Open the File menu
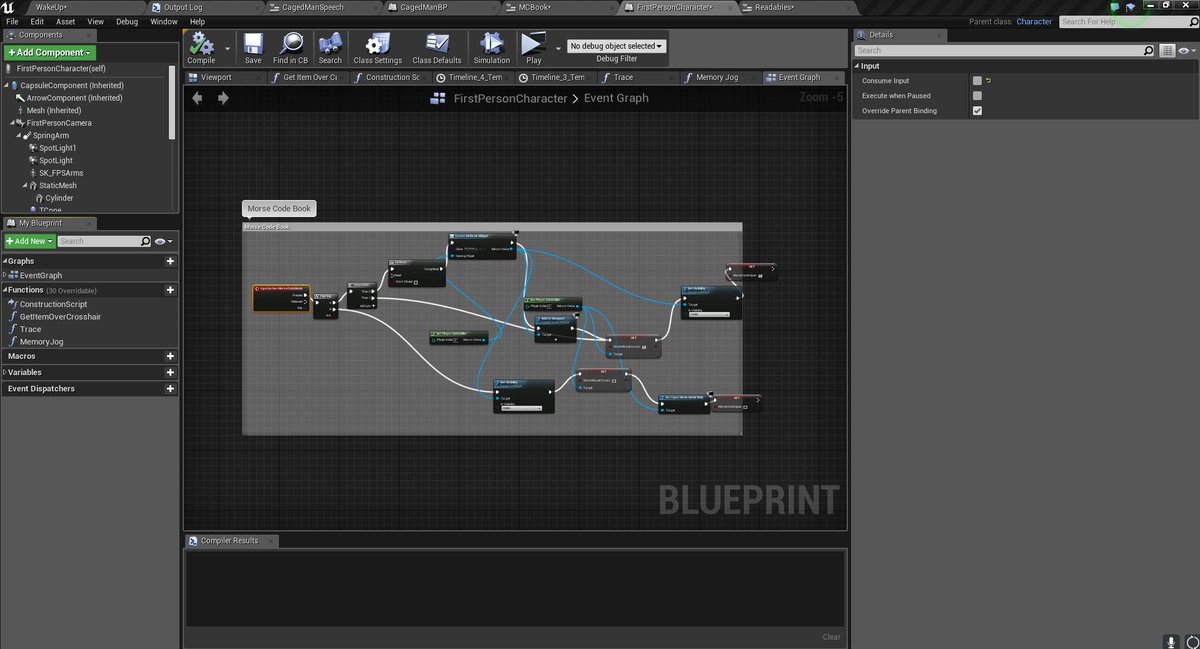The width and height of the screenshot is (1200, 649). point(12,21)
